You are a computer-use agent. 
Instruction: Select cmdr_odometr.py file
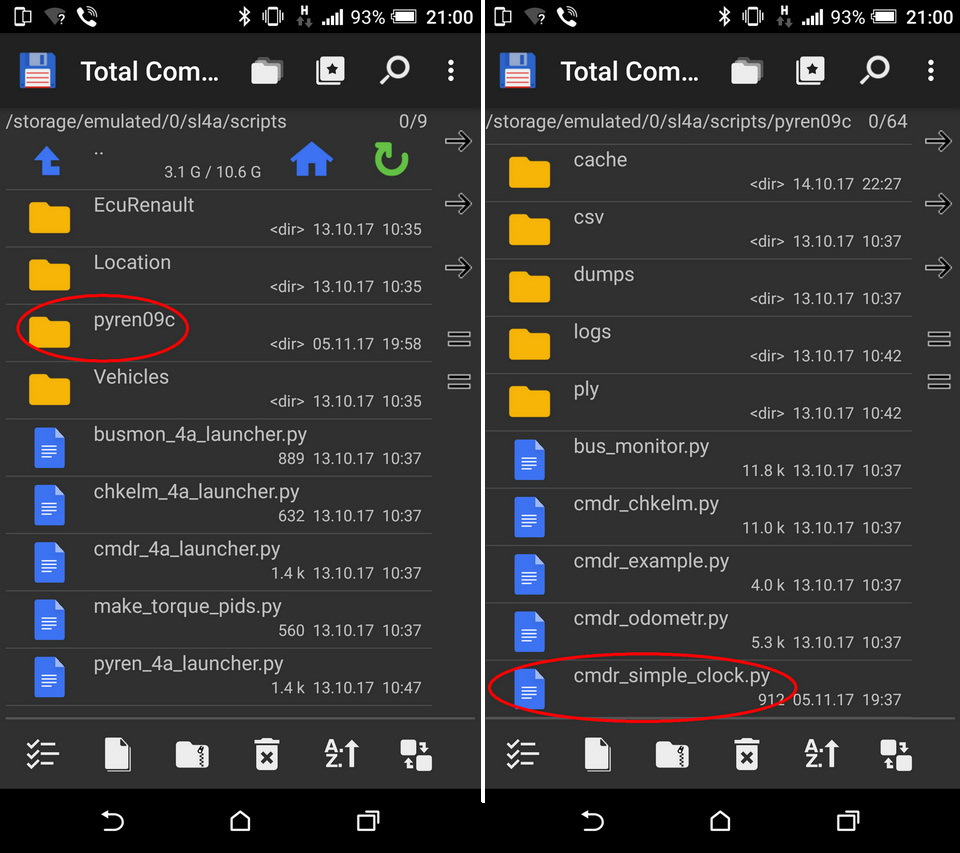(x=699, y=631)
